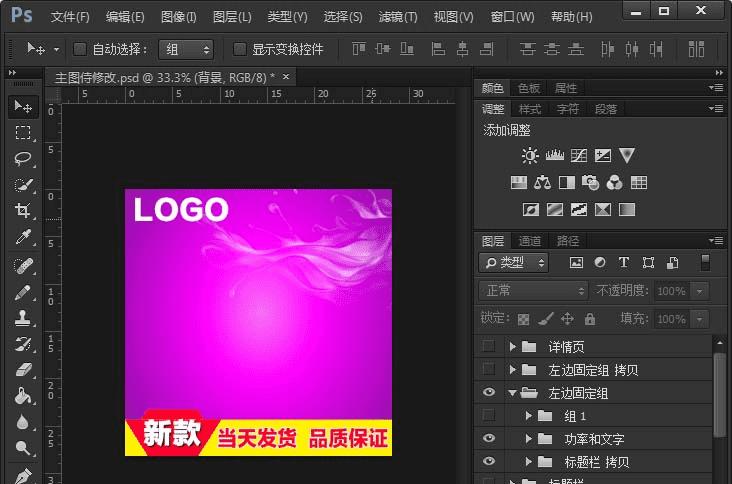Hide the 功率和文字 layer group
Image resolution: width=732 pixels, height=484 pixels.
click(489, 438)
